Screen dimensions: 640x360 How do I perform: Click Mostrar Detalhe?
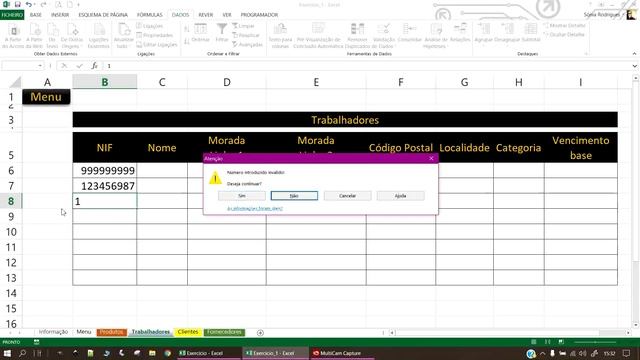click(x=564, y=25)
